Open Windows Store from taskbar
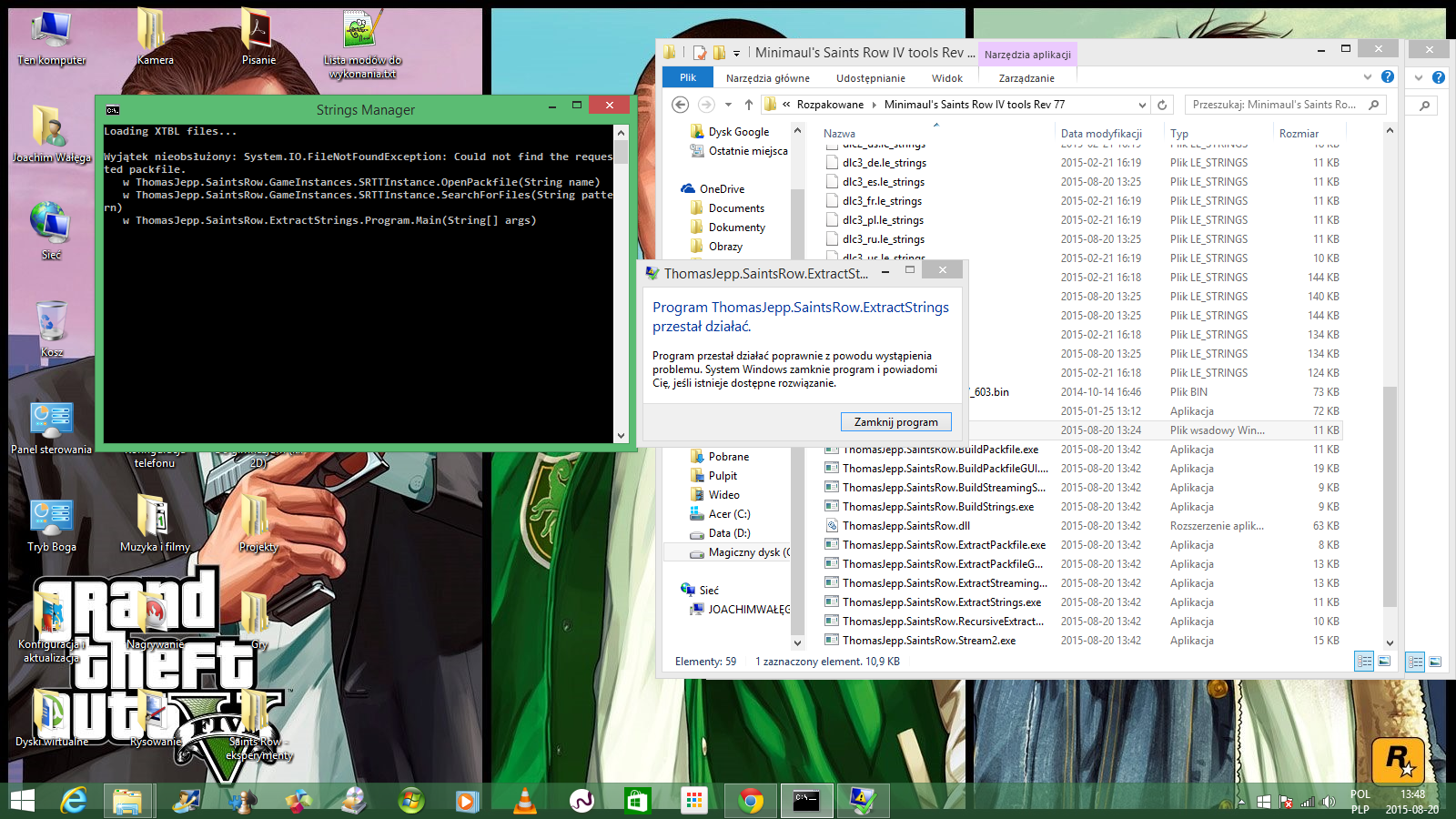The width and height of the screenshot is (1456, 819). tap(637, 801)
